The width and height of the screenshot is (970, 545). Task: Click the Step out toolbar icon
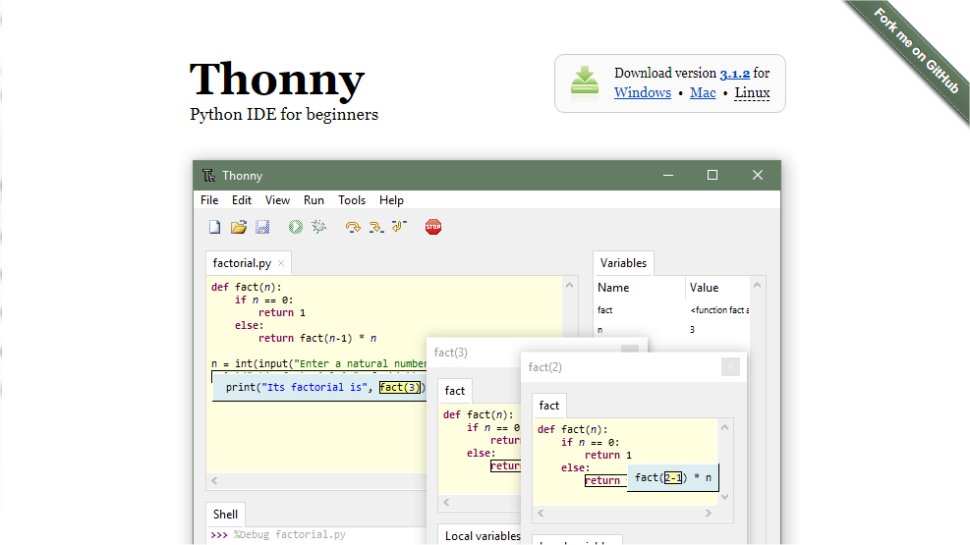click(x=400, y=226)
